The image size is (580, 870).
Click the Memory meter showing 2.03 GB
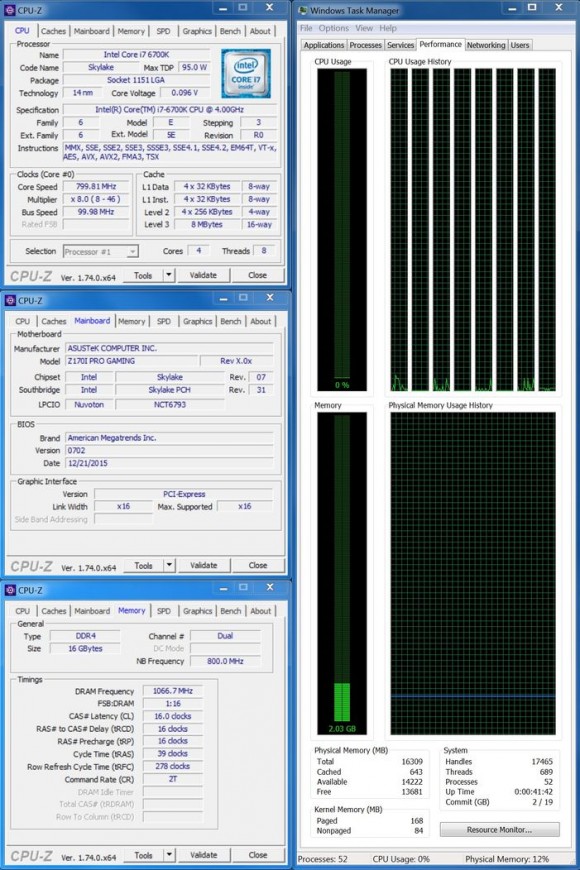(x=342, y=574)
